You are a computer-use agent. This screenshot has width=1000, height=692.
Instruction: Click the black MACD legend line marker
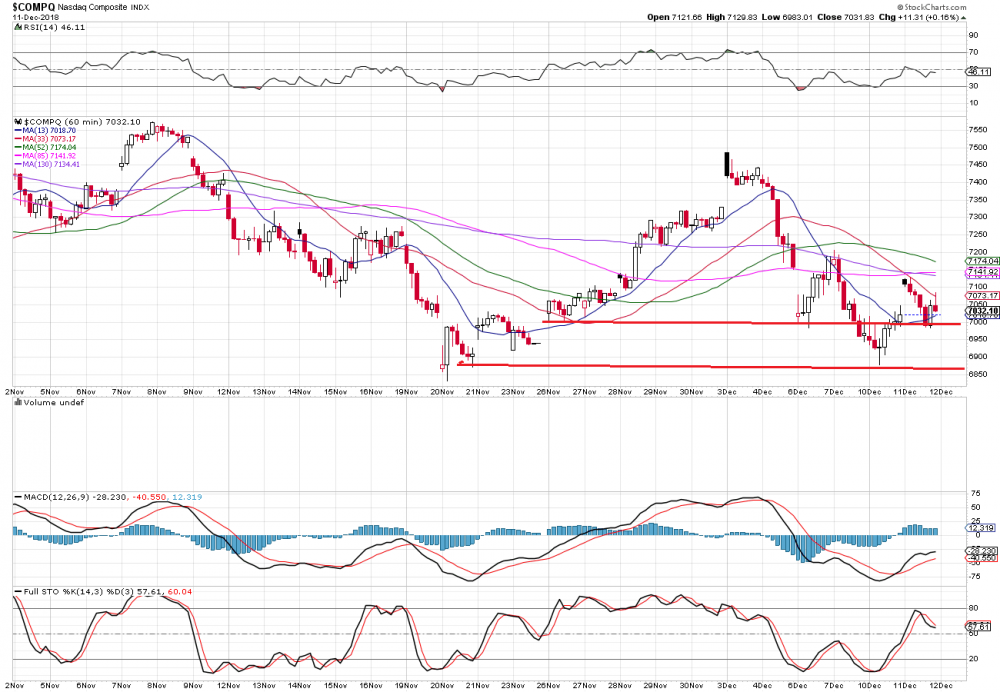click(18, 497)
